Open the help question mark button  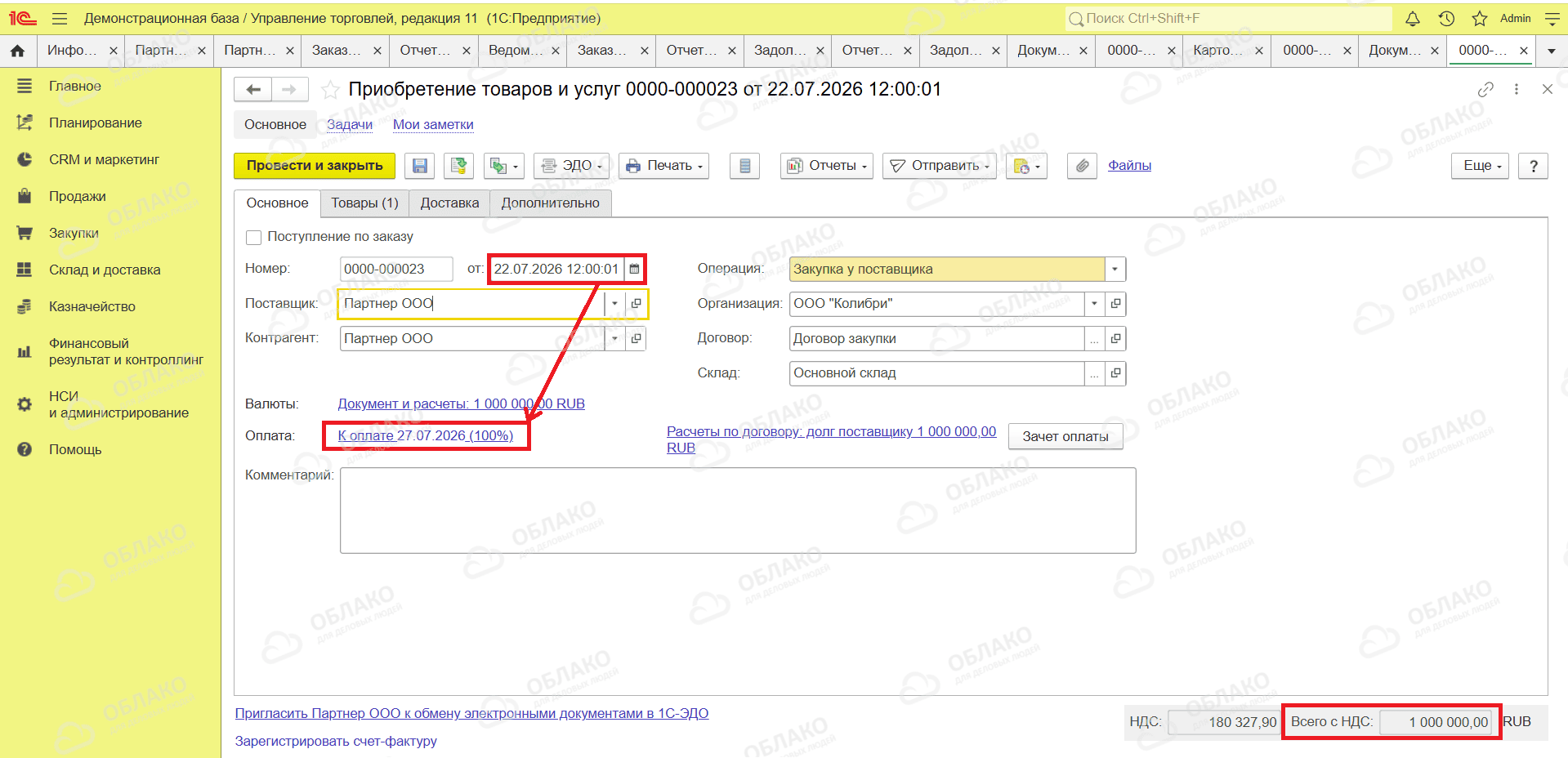pyautogui.click(x=1534, y=166)
